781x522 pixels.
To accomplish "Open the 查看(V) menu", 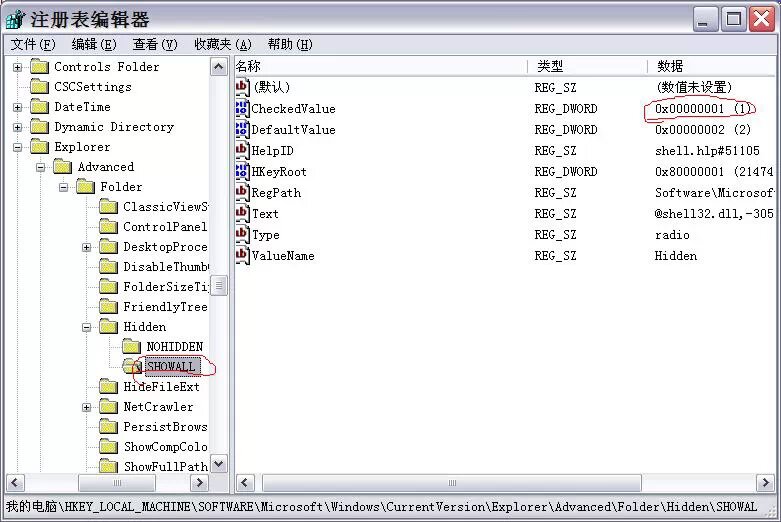I will click(x=155, y=44).
